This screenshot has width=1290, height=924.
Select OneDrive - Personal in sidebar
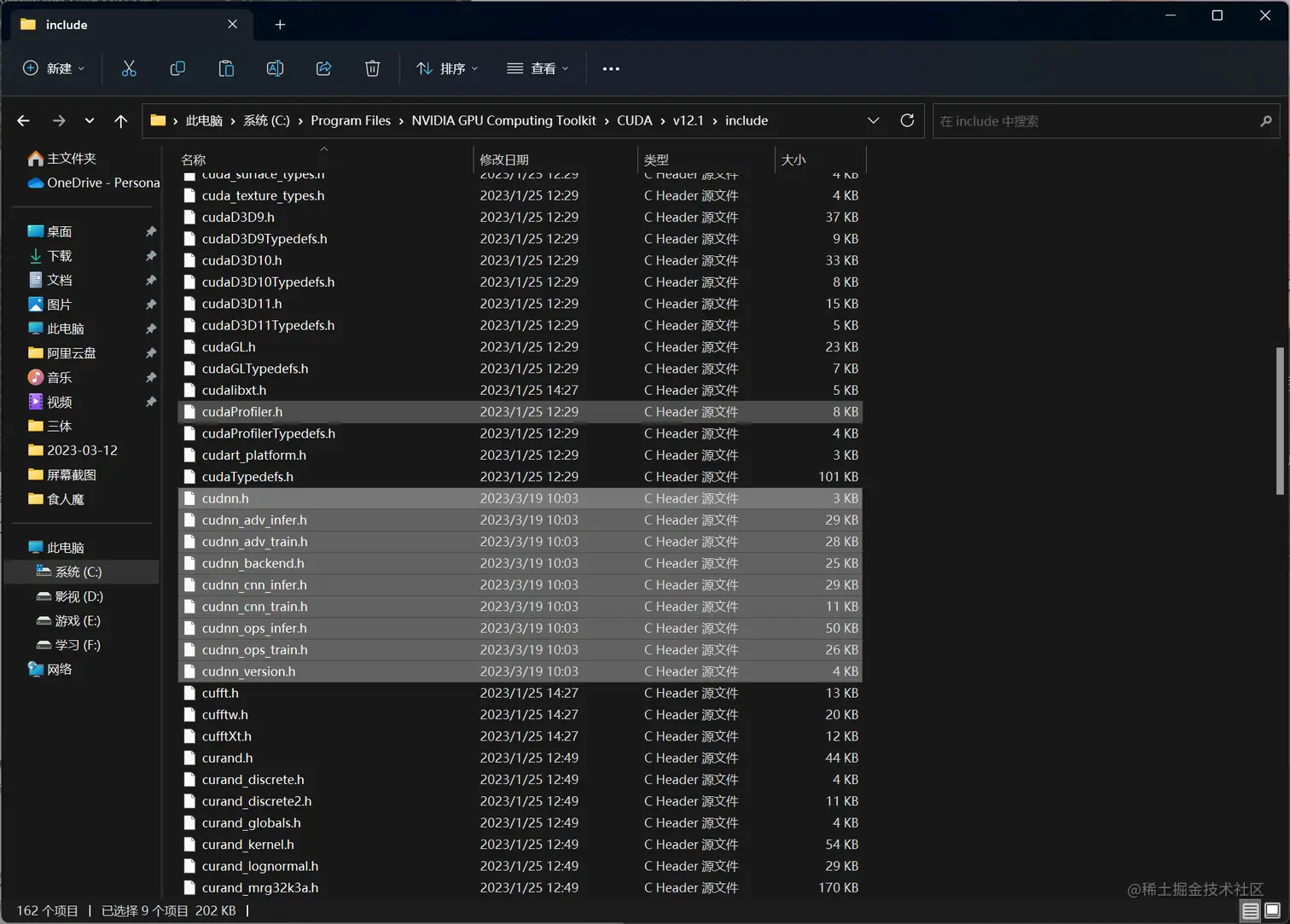click(x=93, y=183)
